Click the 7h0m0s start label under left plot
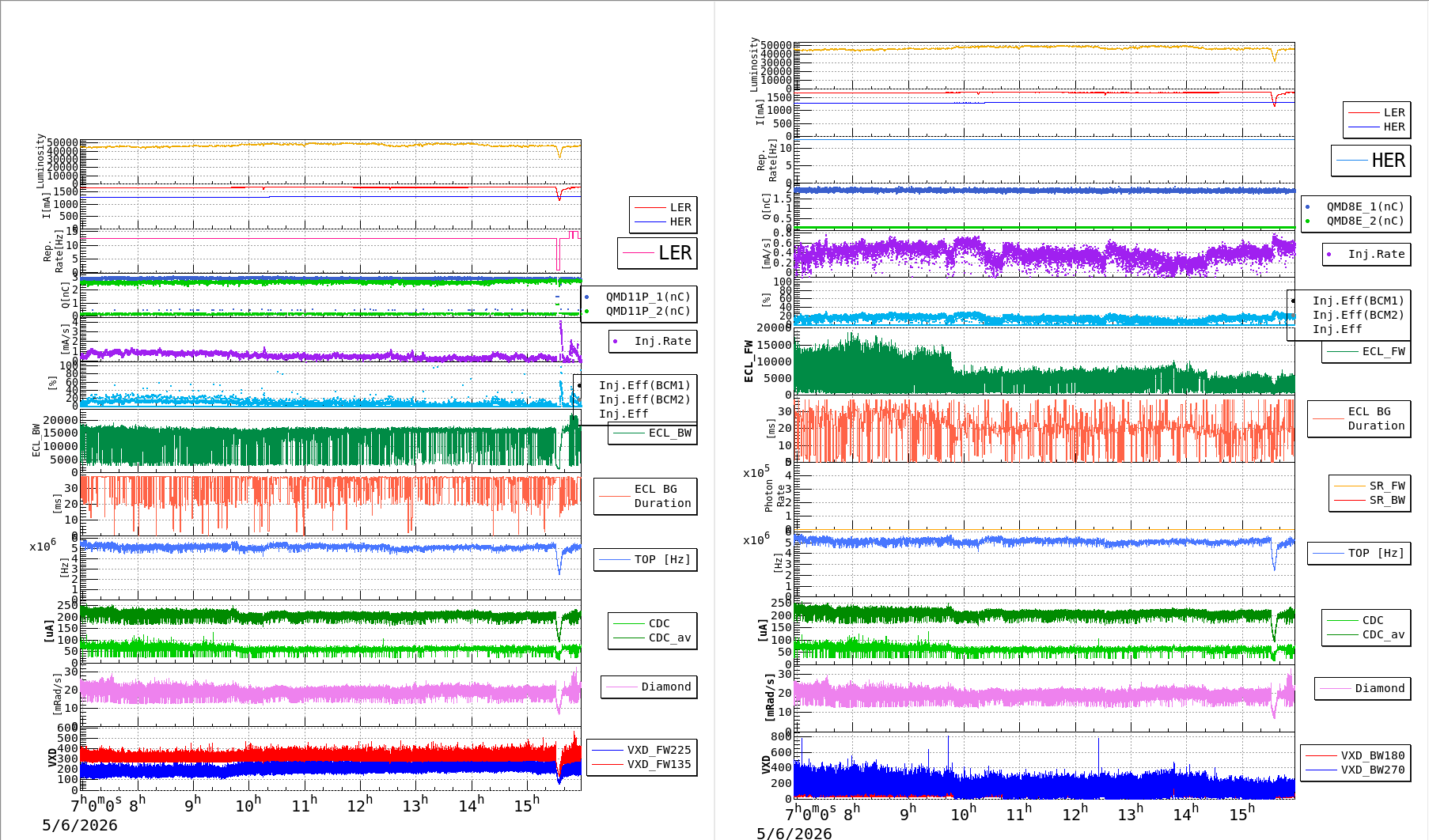 point(97,804)
